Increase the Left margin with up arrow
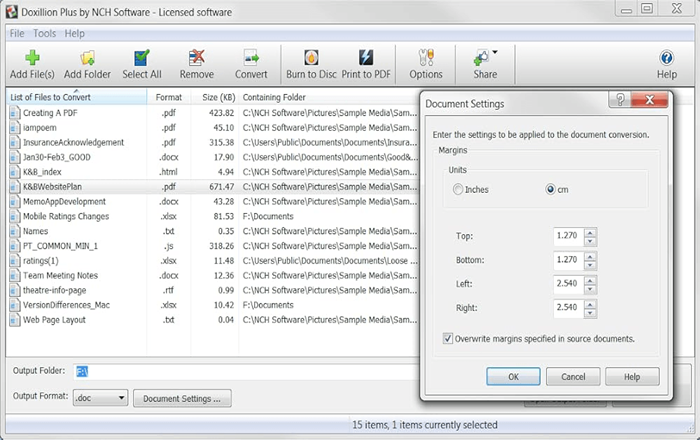 tap(590, 280)
